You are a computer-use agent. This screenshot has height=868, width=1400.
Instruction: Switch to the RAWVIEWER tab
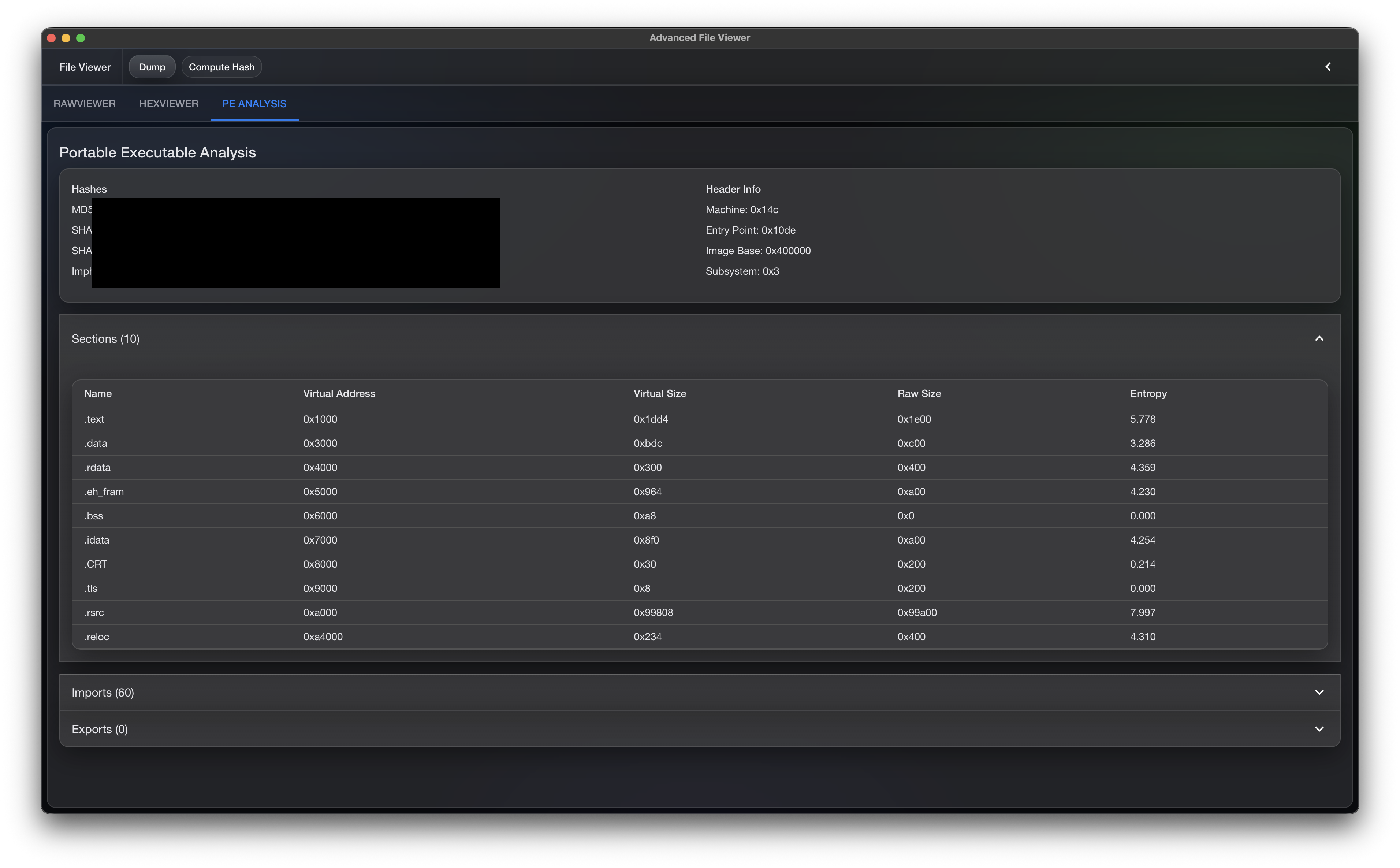(84, 104)
